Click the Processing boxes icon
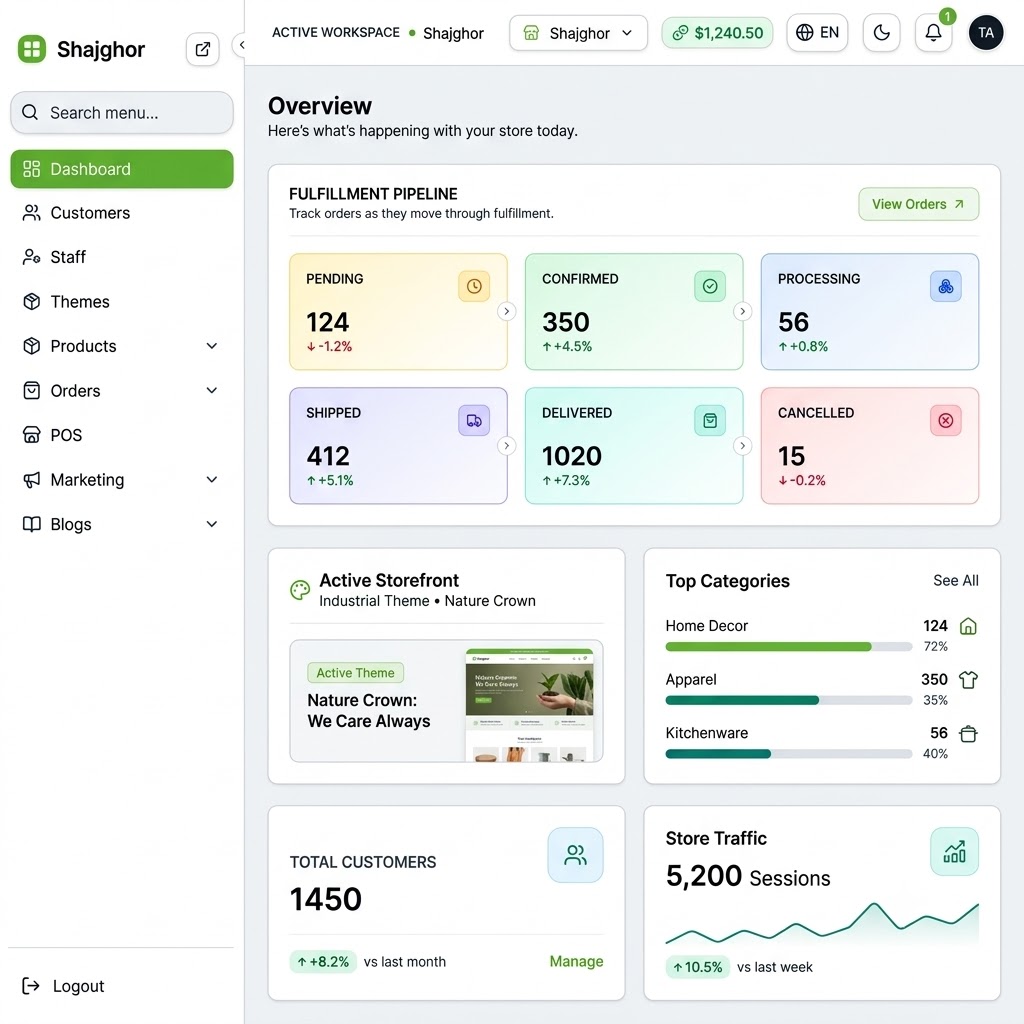Viewport: 1024px width, 1024px height. pyautogui.click(x=946, y=286)
